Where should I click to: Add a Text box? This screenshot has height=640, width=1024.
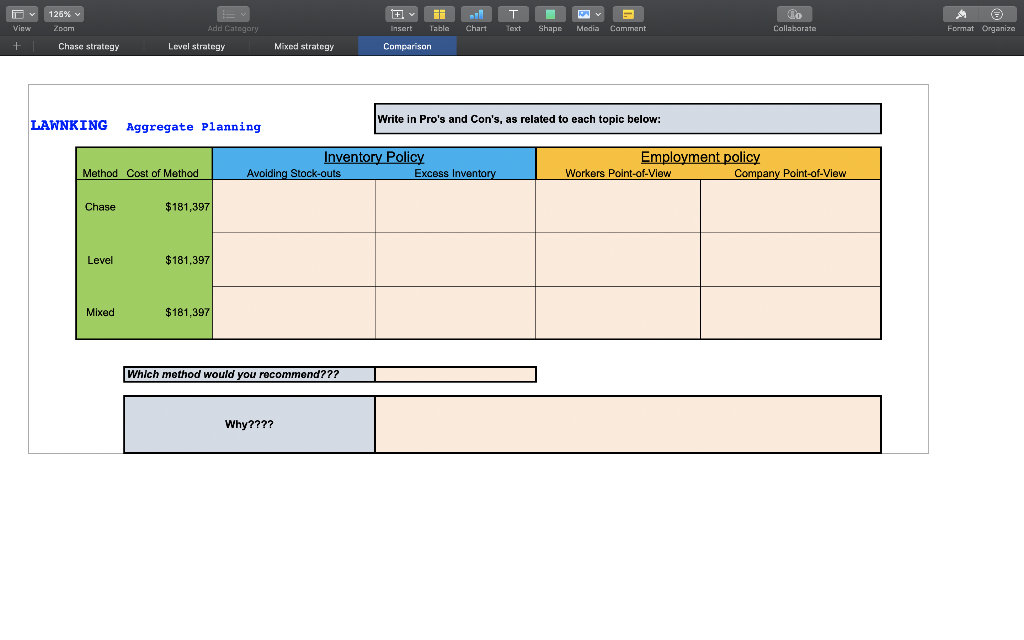coord(513,14)
